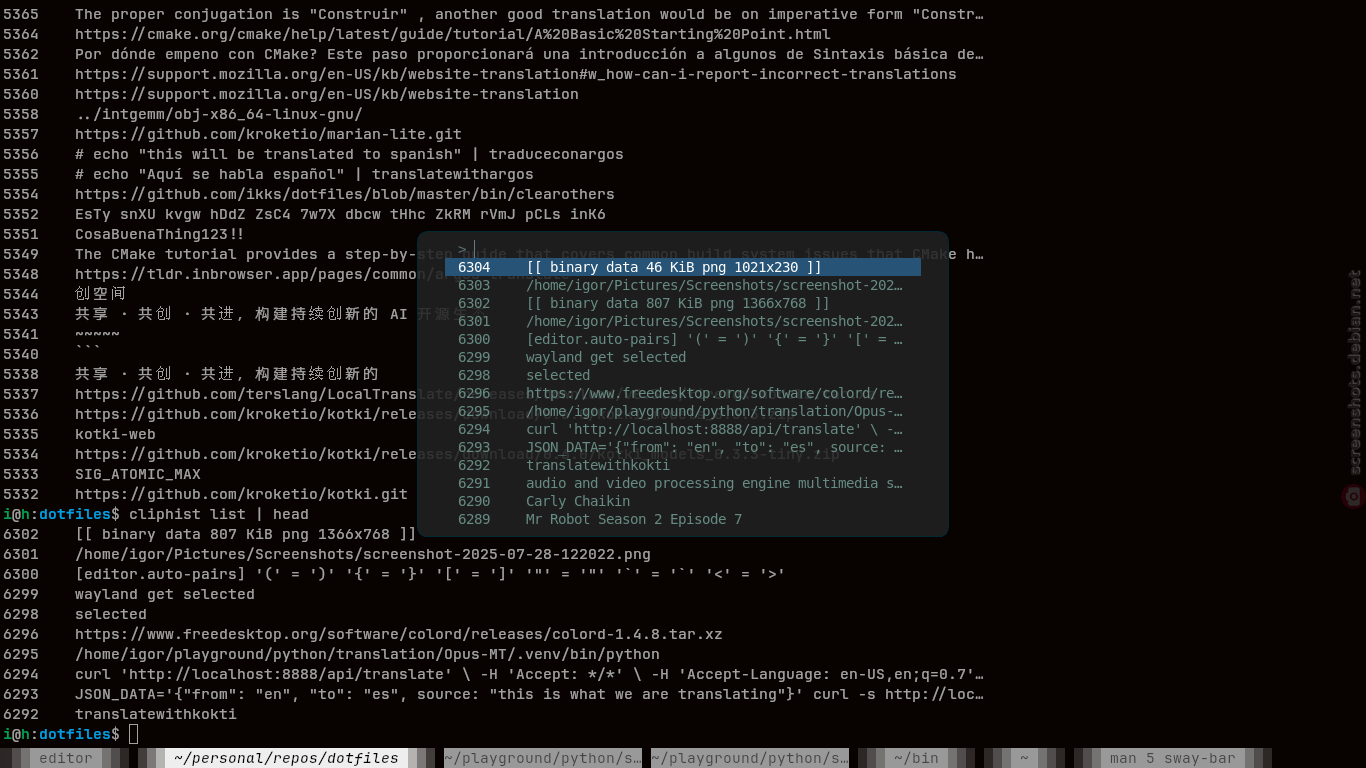
Task: Open the github kroketio/kotki.git URL line 5332
Action: coord(241,494)
